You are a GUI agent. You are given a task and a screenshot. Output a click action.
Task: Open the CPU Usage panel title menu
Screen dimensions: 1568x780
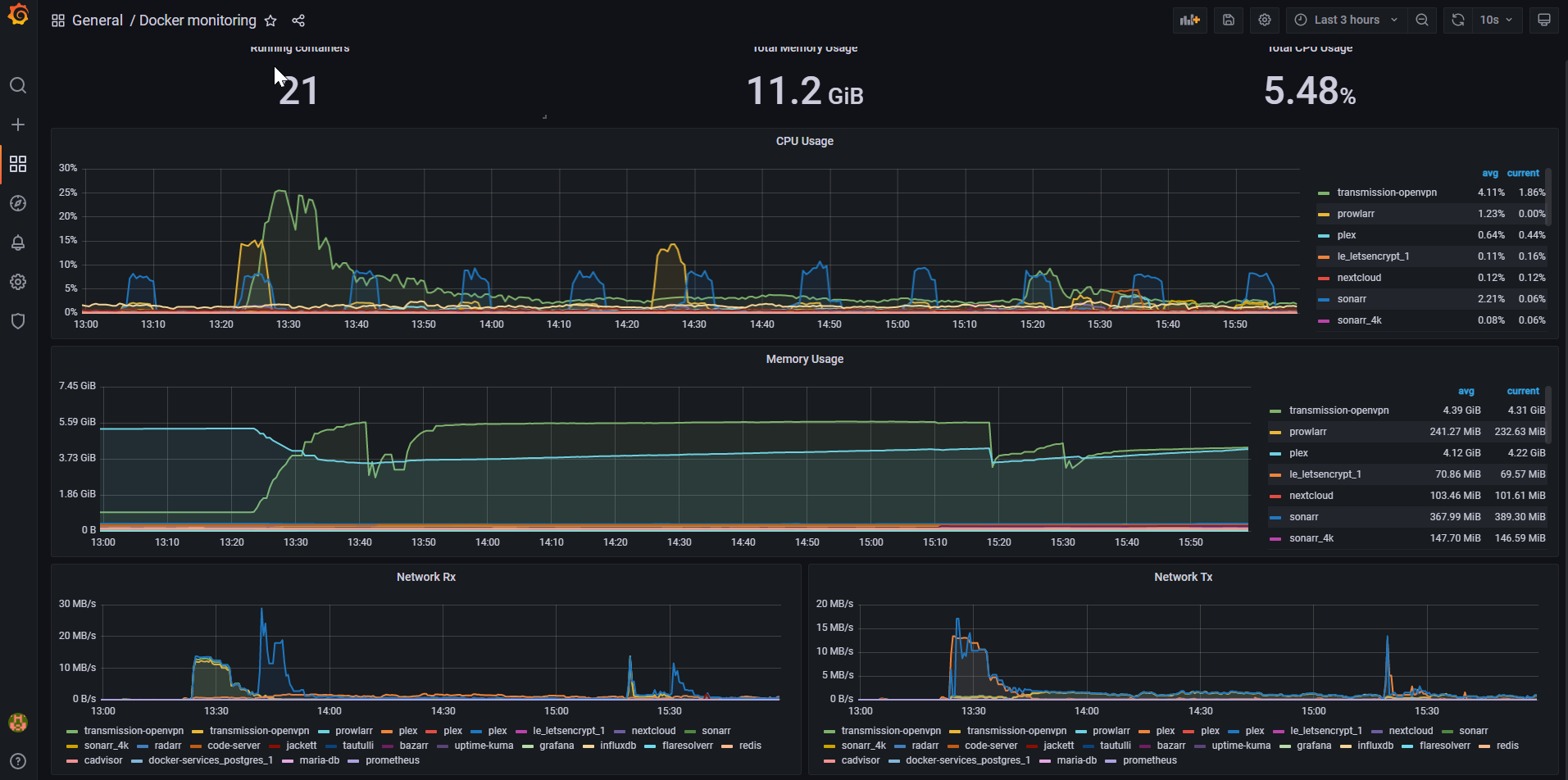(804, 140)
